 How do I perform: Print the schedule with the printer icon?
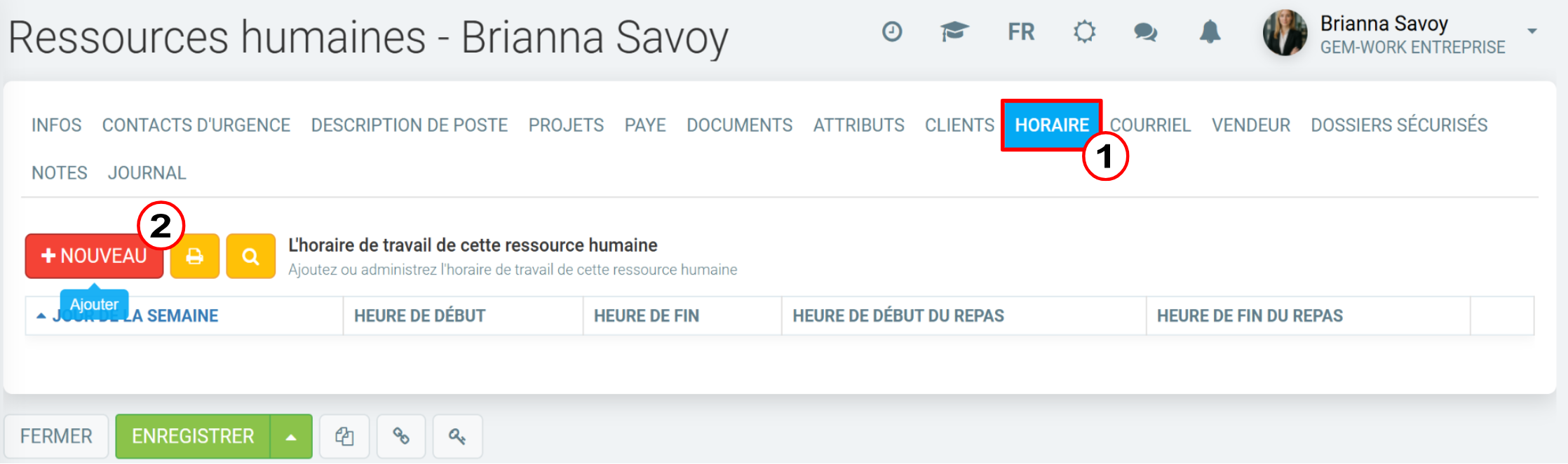(x=195, y=256)
